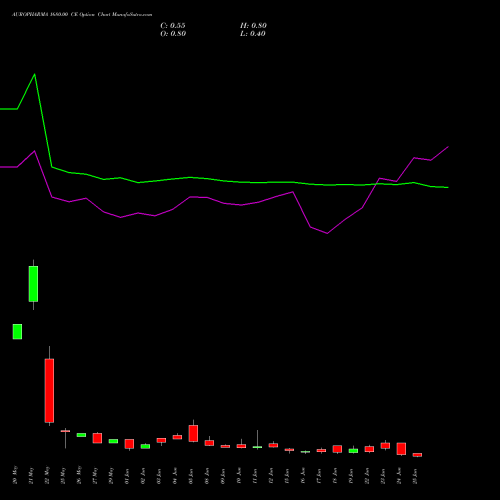Click the 11 Jun date label
This screenshot has height=500, width=500.
click(255, 476)
